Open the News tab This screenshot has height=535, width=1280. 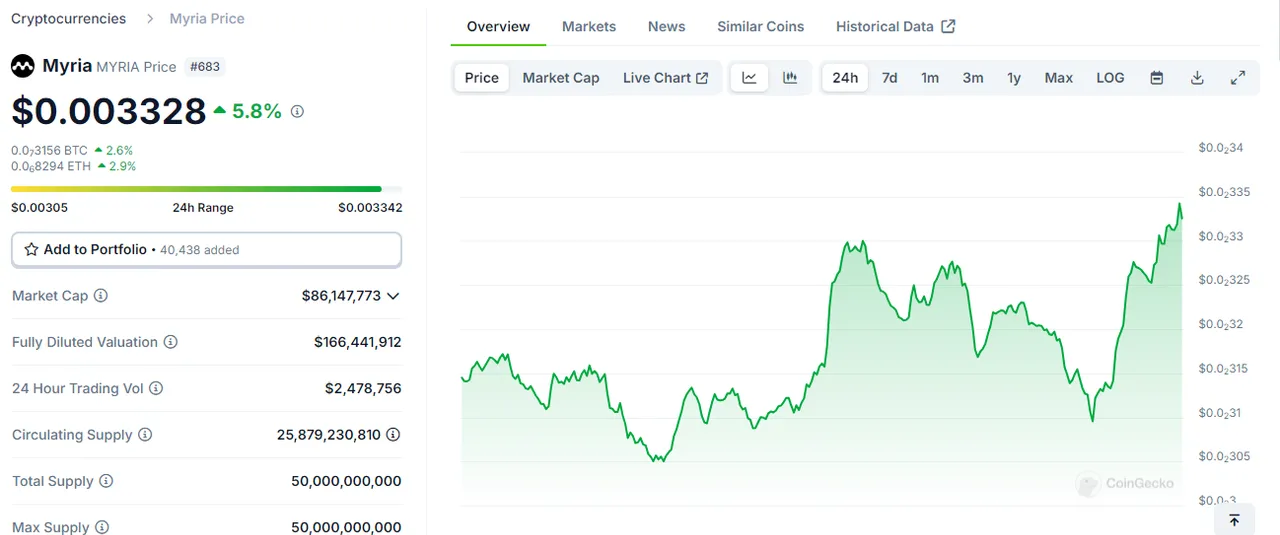tap(667, 27)
